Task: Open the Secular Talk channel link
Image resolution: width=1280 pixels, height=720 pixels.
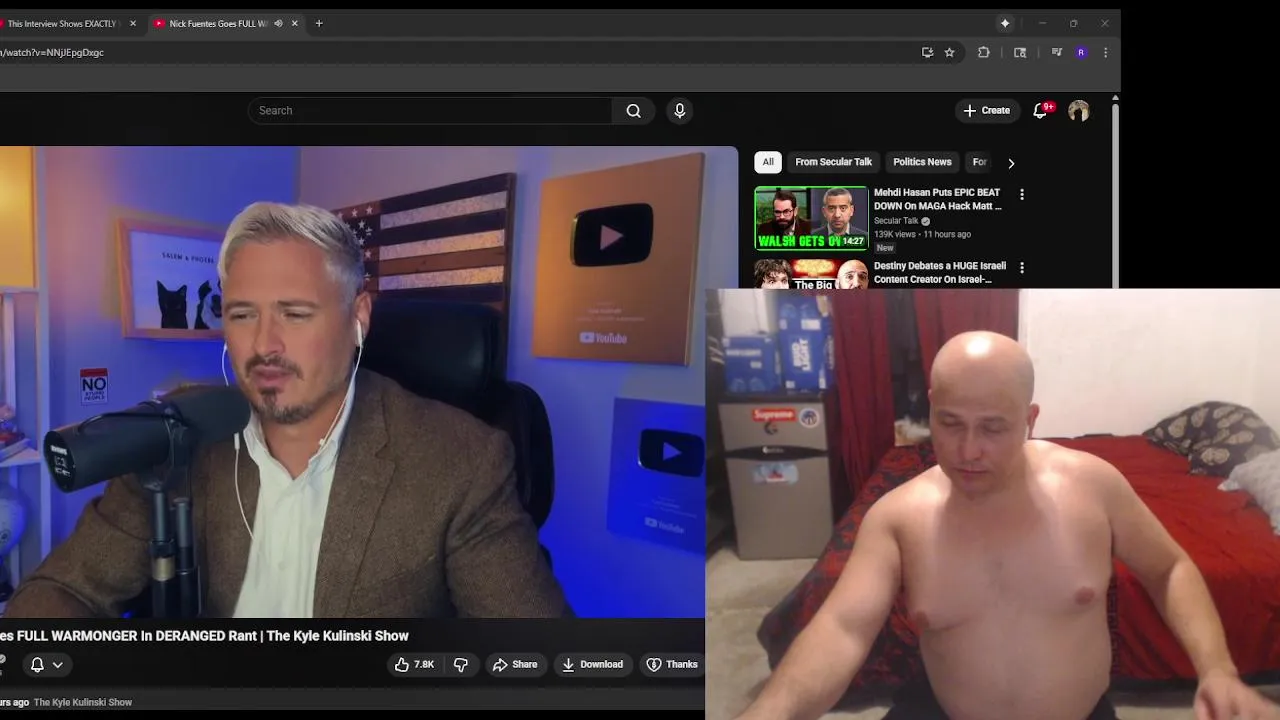Action: pyautogui.click(x=896, y=221)
